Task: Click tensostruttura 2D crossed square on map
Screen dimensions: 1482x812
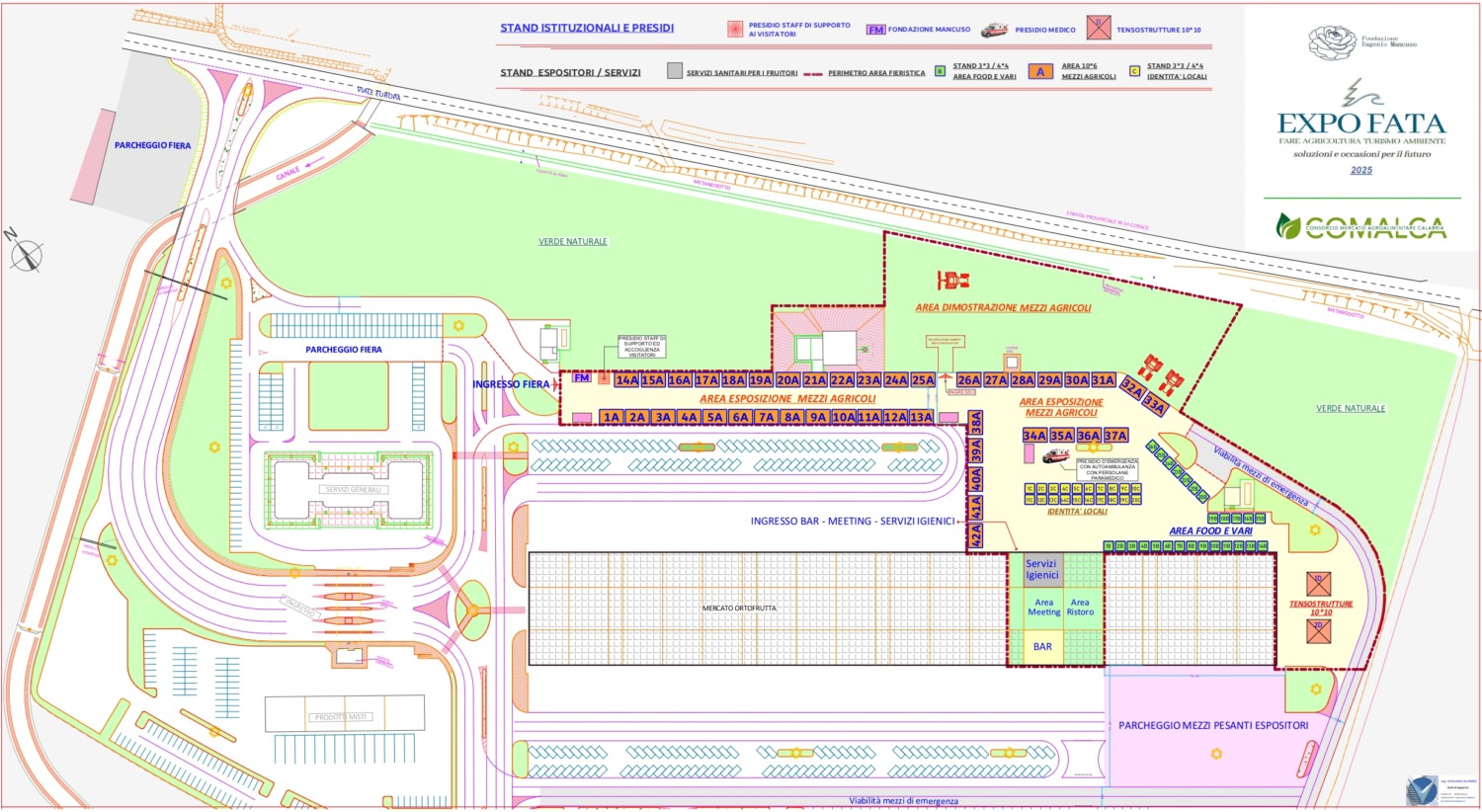Action: [1318, 629]
